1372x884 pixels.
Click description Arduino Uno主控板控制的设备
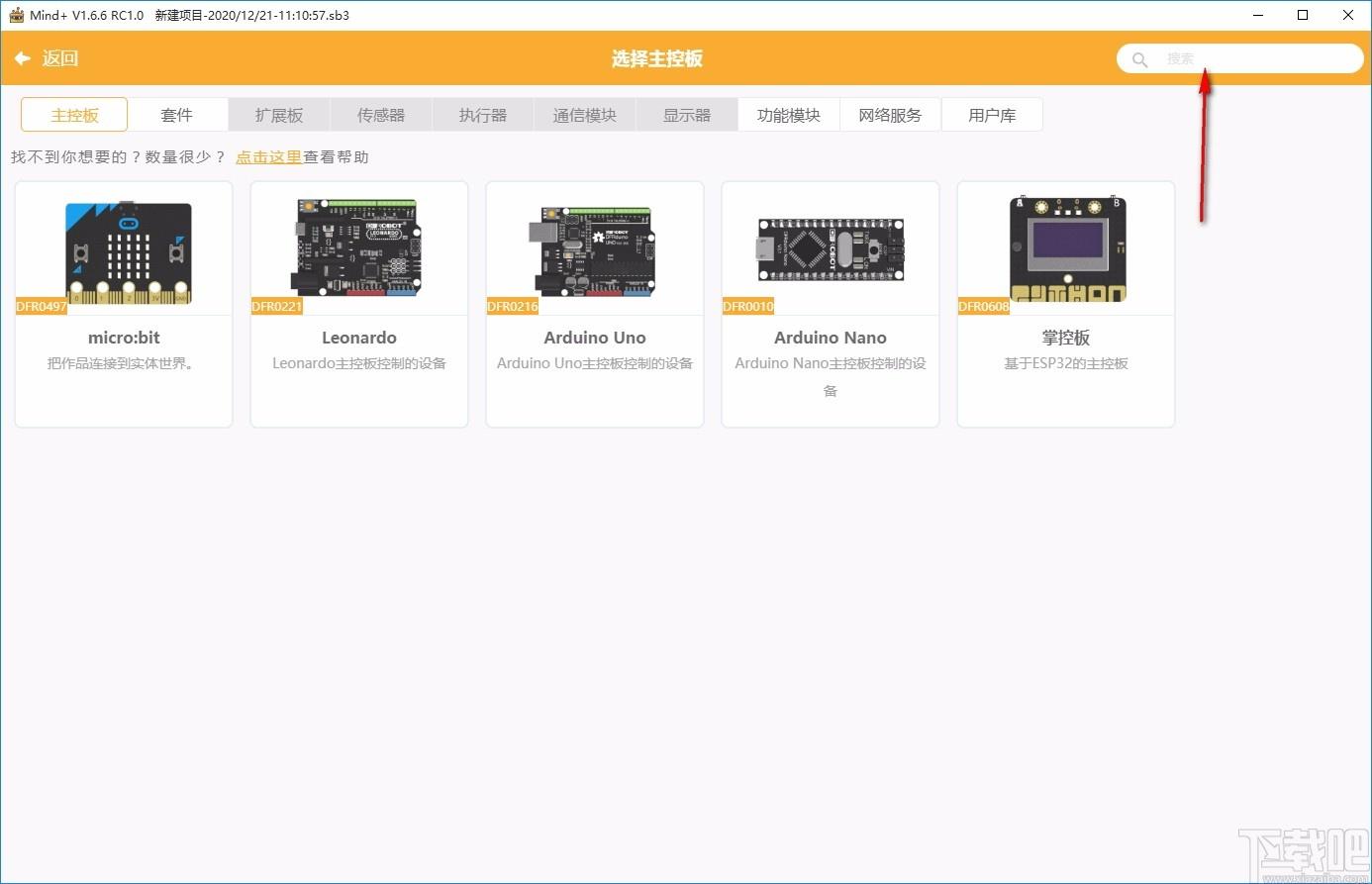pyautogui.click(x=595, y=363)
